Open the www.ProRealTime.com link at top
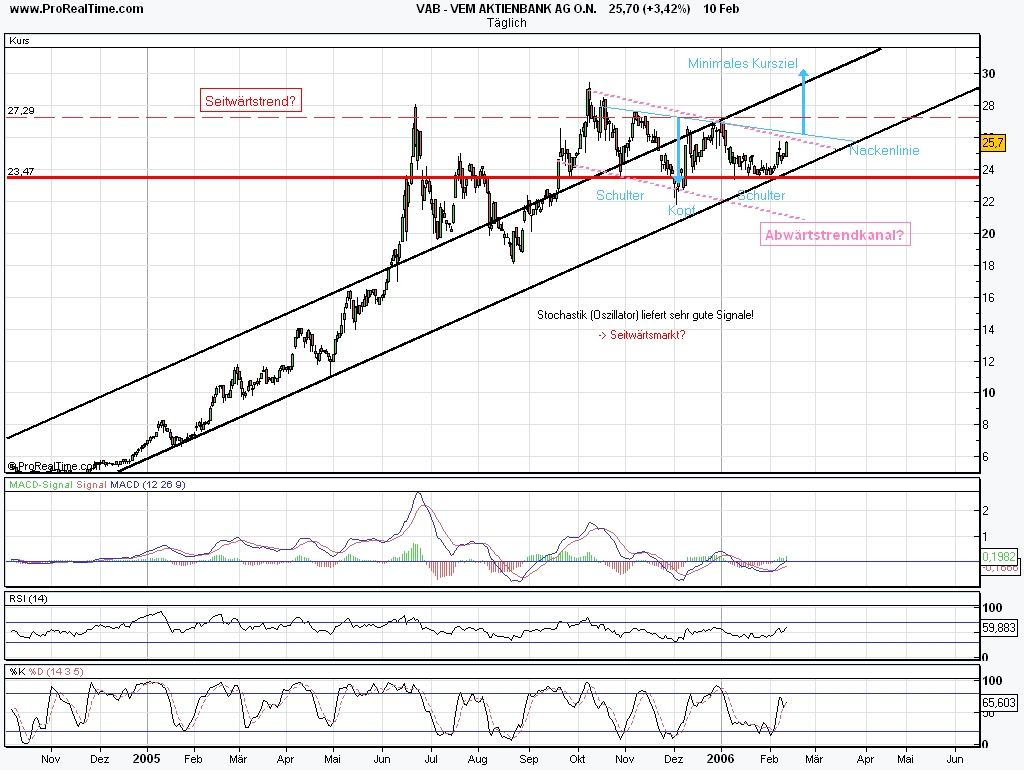The width and height of the screenshot is (1024, 770). 76,8
